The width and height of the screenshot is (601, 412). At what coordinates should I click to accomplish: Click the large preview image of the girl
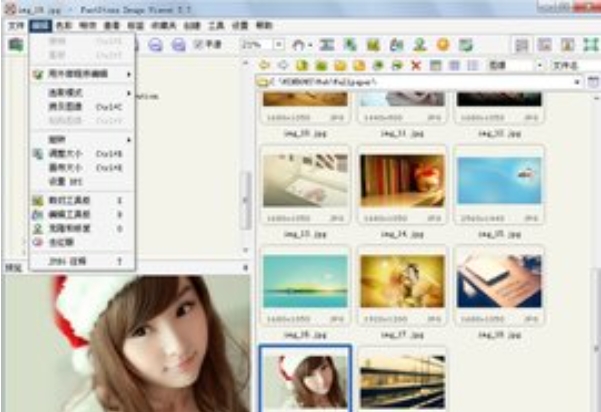click(x=126, y=343)
